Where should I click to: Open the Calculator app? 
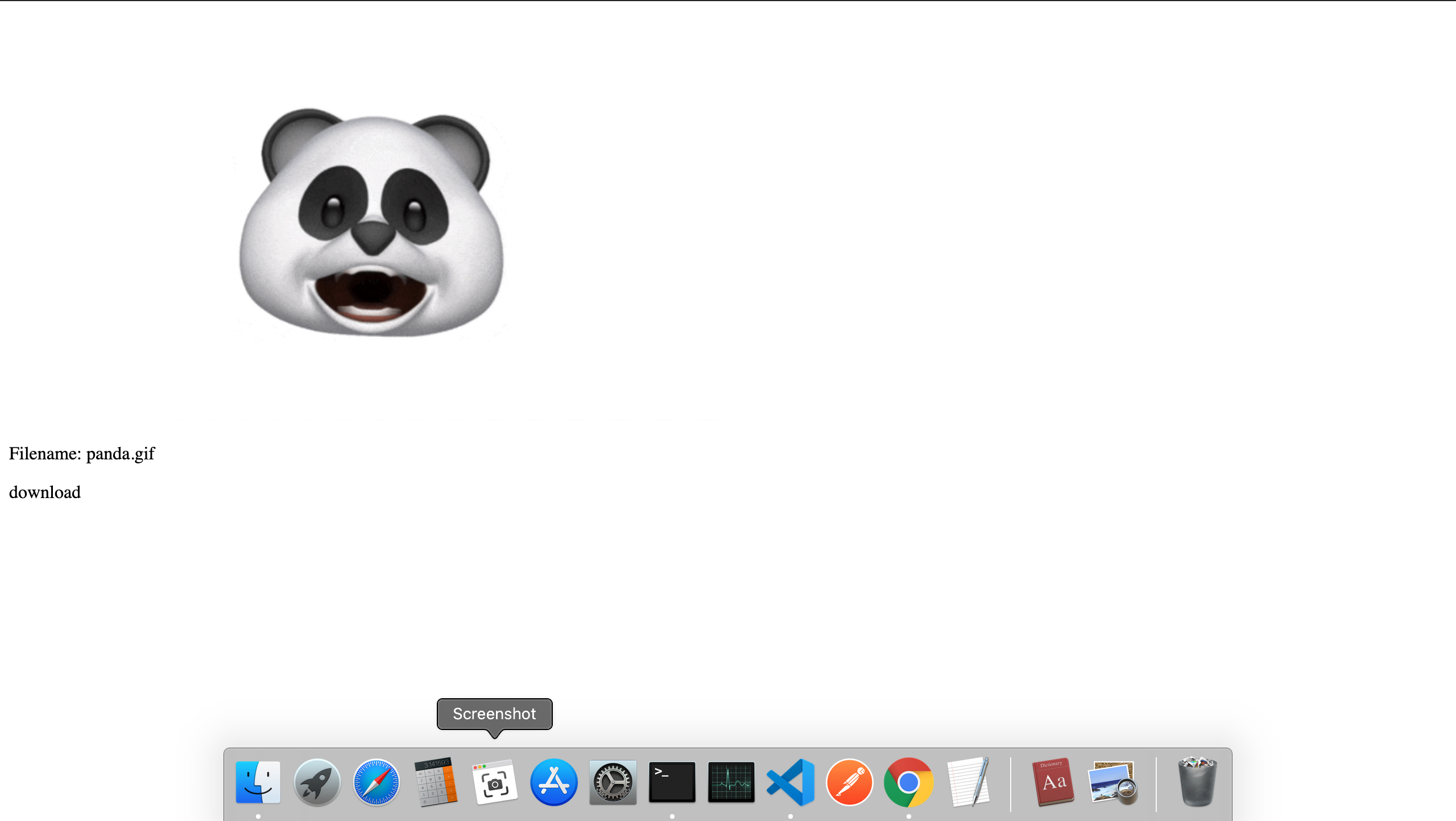point(436,782)
